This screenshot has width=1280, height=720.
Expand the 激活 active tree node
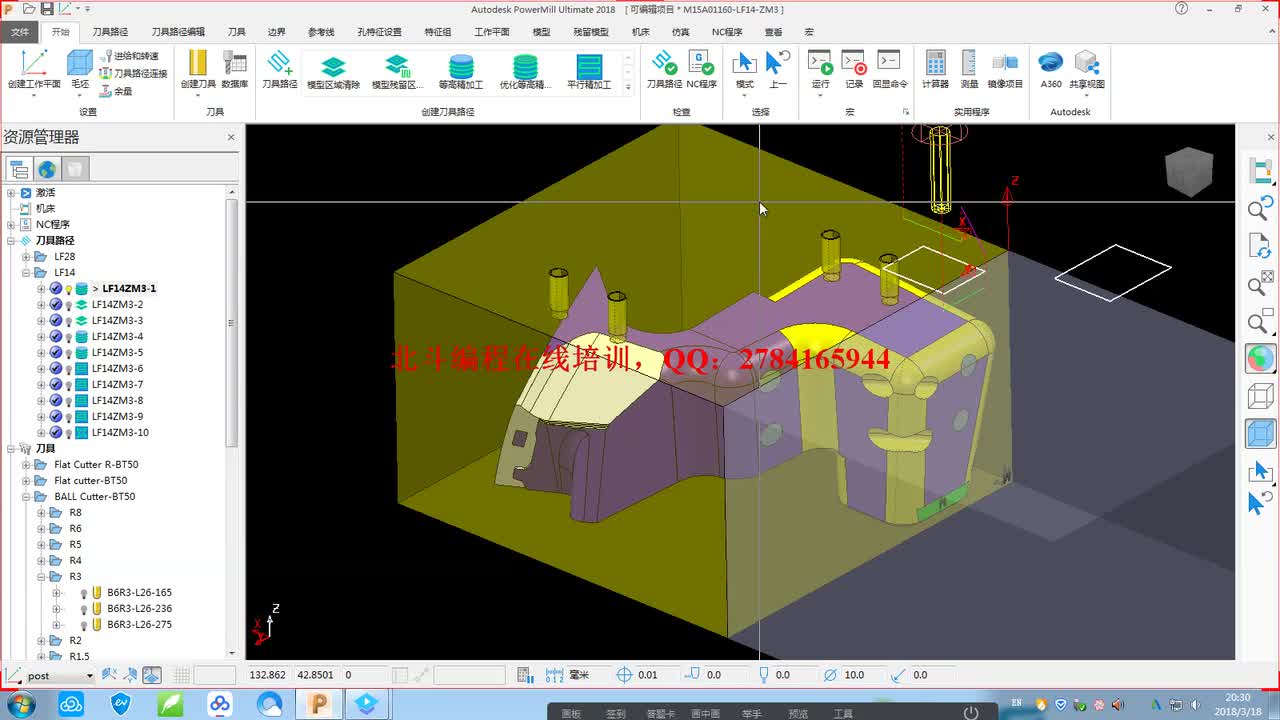pyautogui.click(x=11, y=193)
